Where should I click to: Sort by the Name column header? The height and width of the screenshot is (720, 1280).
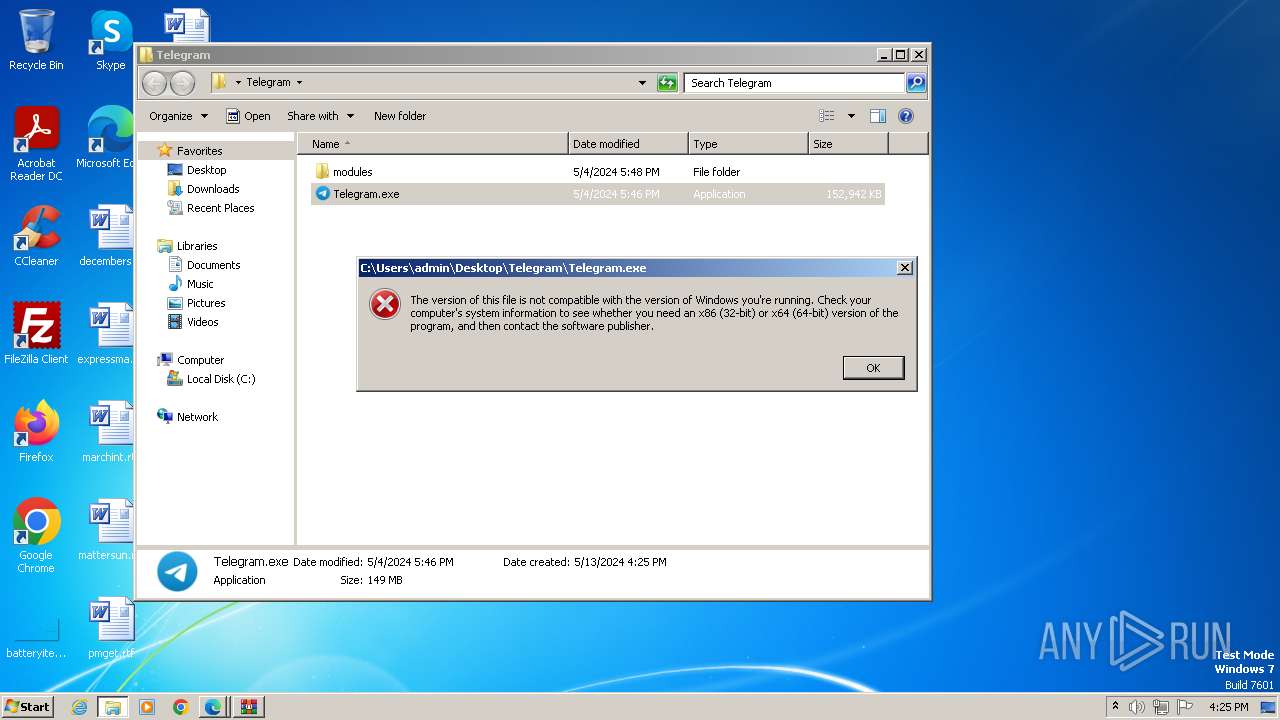coord(433,144)
